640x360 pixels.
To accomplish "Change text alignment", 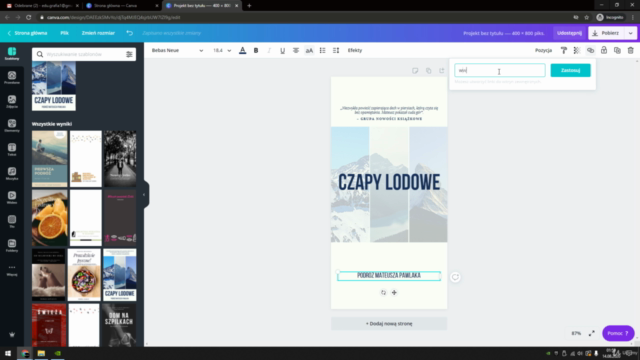I will click(x=296, y=50).
